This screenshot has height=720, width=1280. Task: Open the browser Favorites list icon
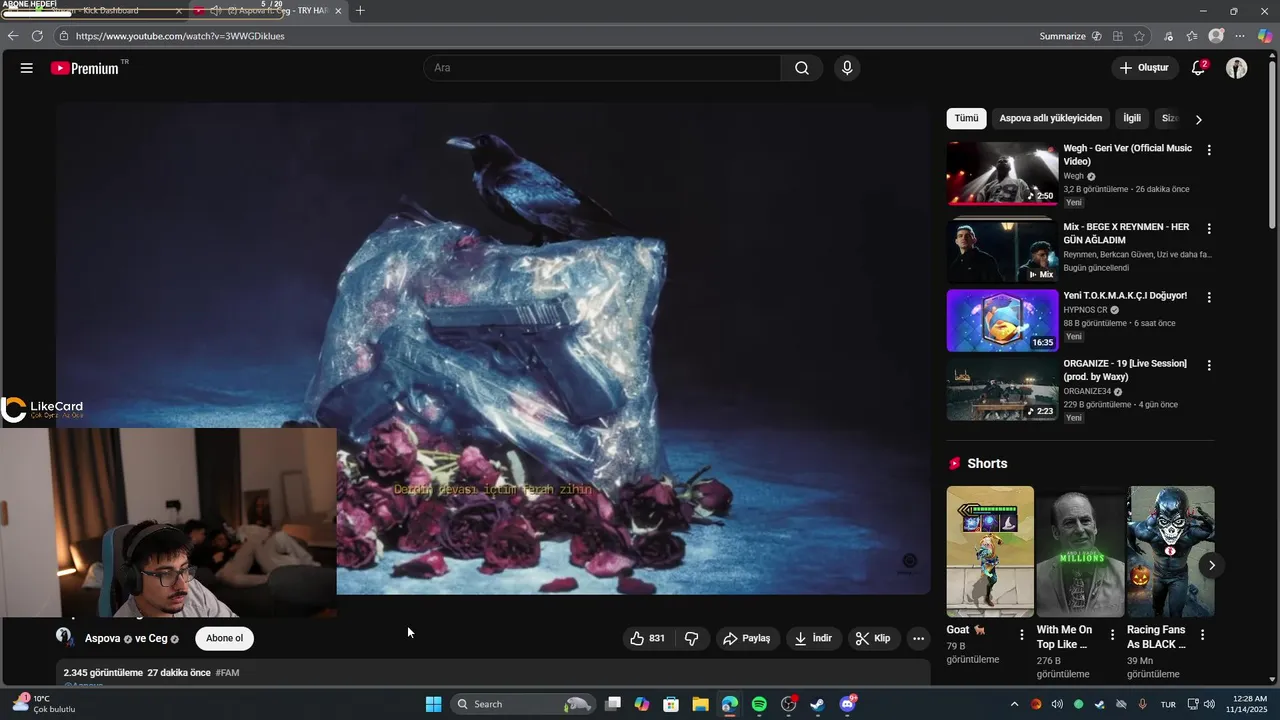tap(1192, 36)
